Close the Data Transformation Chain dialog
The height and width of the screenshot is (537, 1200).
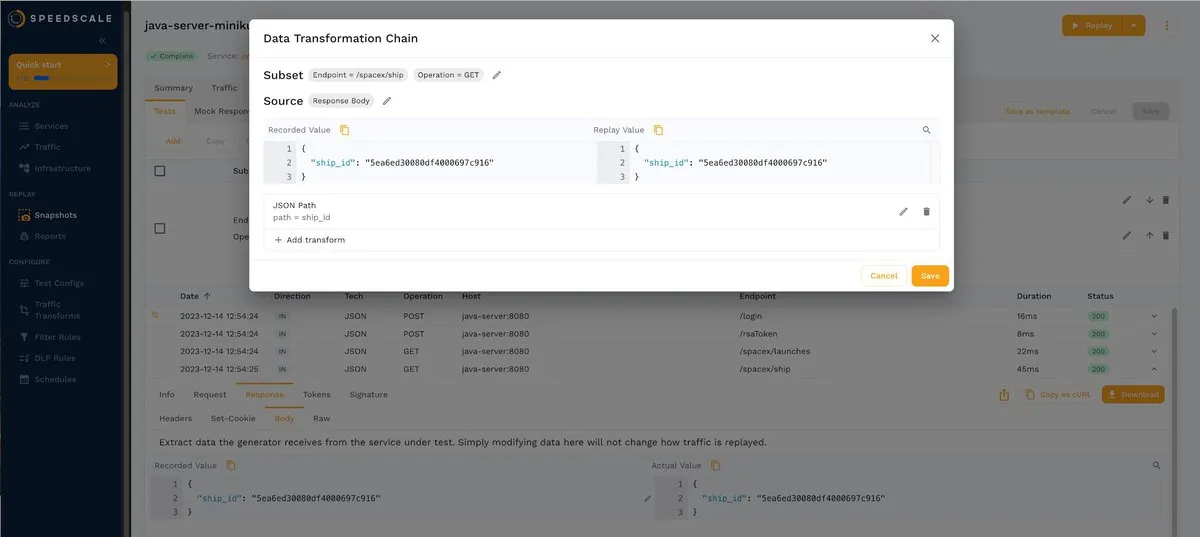(x=935, y=38)
